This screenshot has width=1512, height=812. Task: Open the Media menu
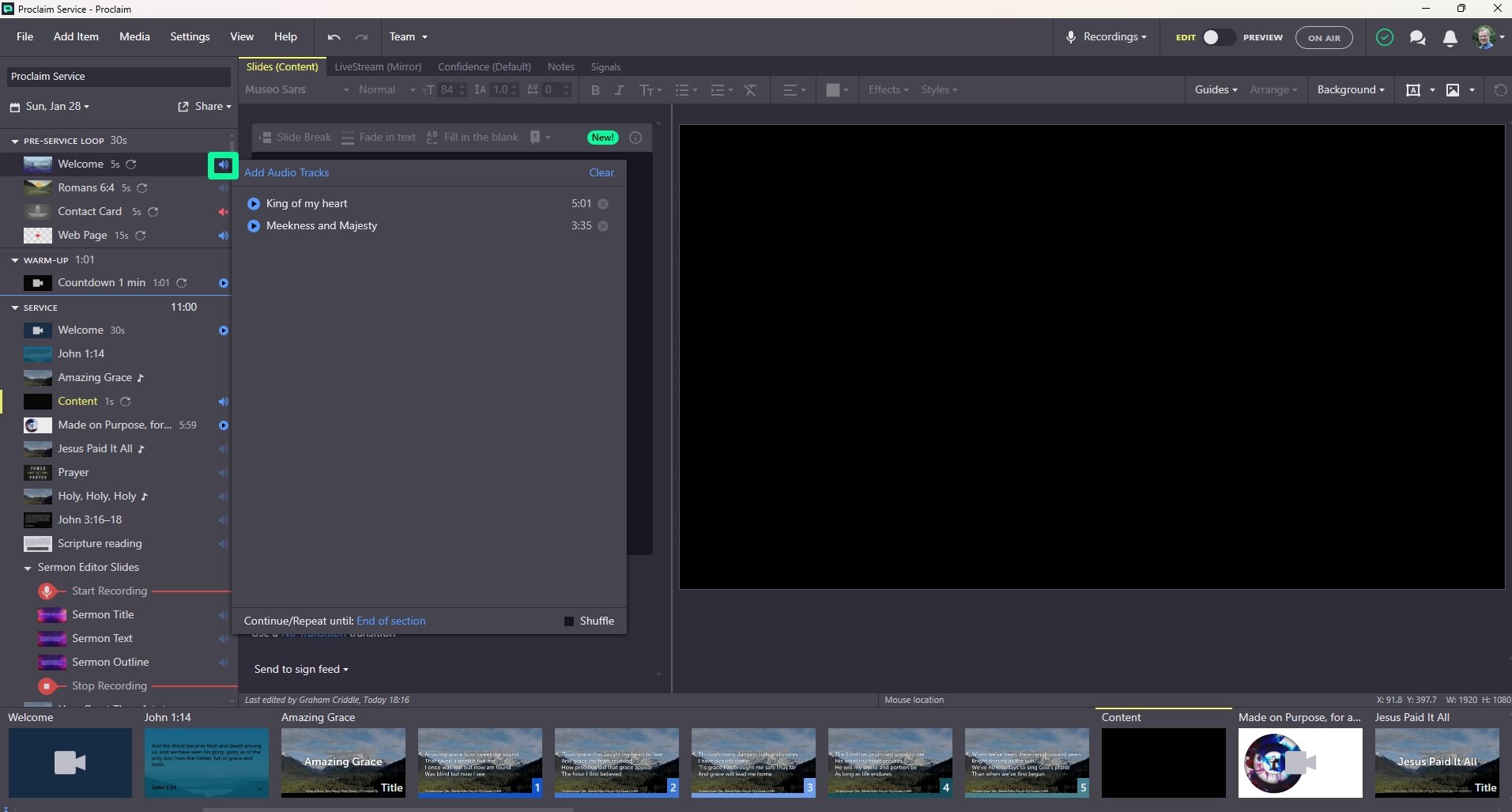click(134, 36)
